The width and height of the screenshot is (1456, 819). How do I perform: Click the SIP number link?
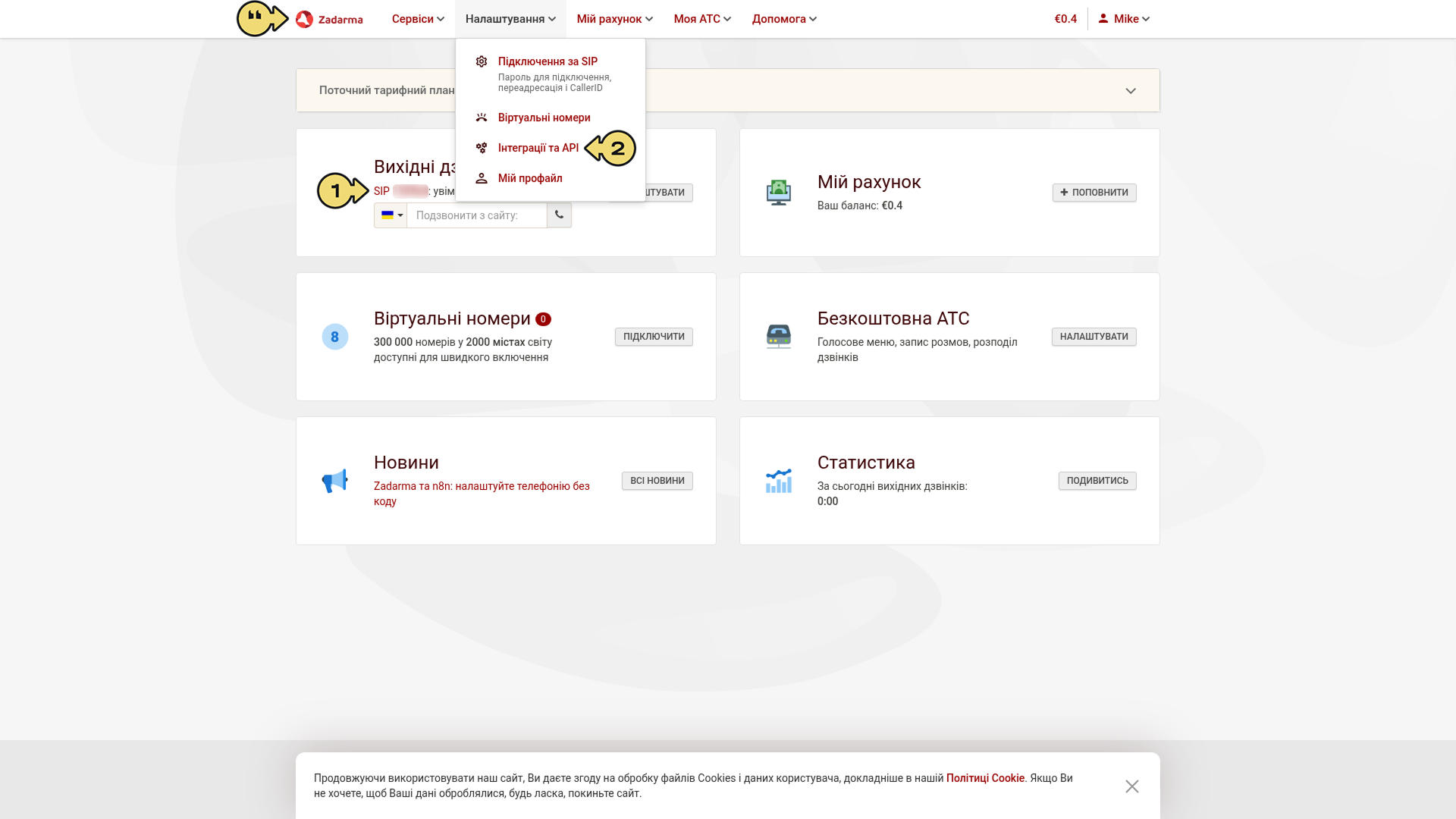[401, 191]
